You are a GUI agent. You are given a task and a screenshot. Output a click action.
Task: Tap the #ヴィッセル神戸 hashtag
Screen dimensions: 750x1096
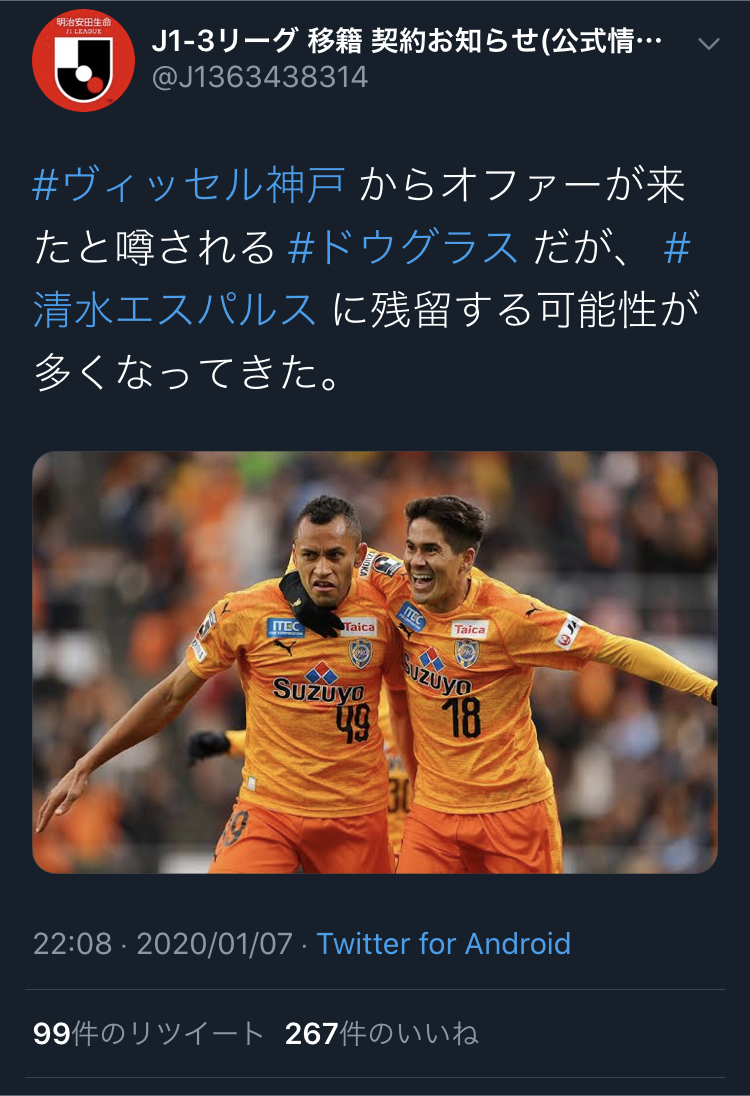pyautogui.click(x=189, y=185)
